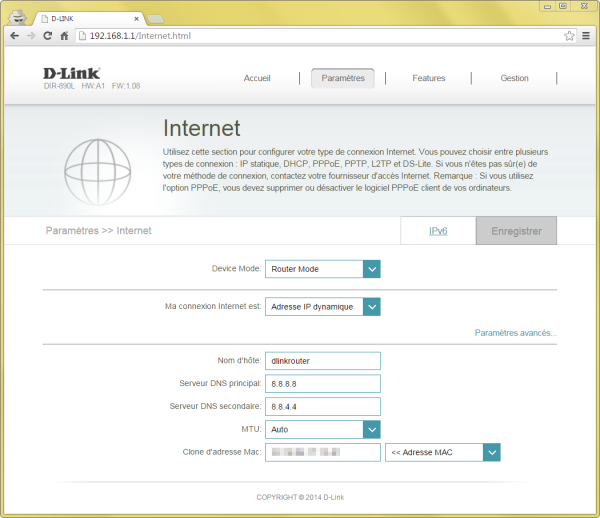Click the Nom d'hôte text field

[323, 361]
